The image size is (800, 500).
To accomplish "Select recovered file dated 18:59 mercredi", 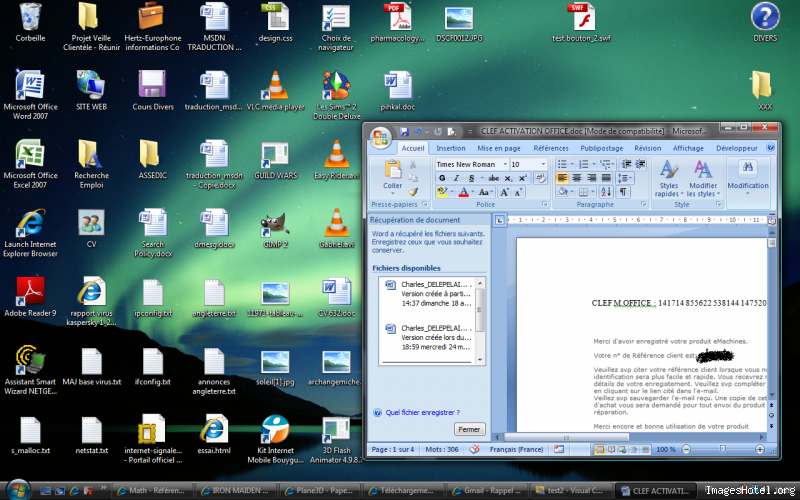I will pyautogui.click(x=428, y=337).
